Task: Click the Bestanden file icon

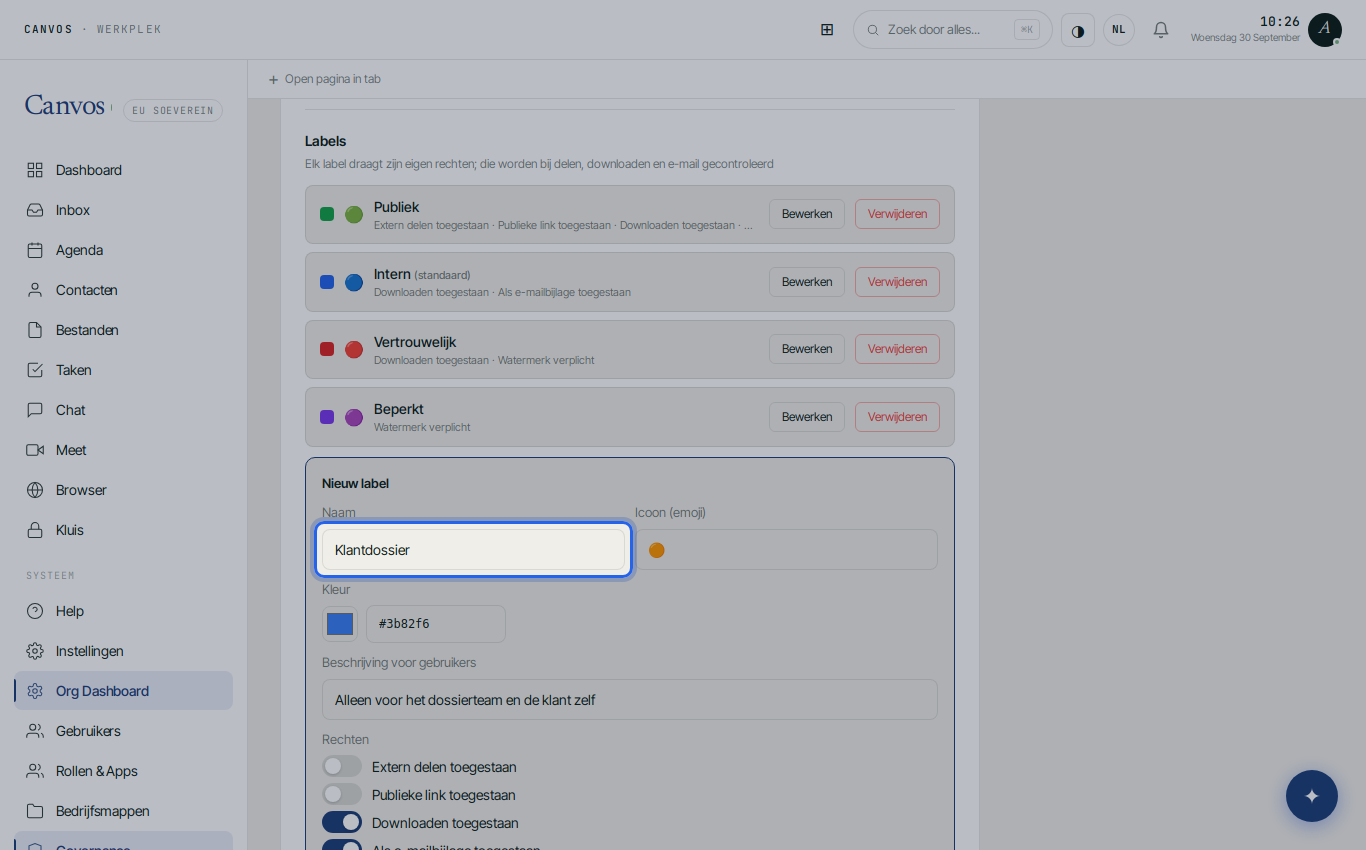Action: coord(35,330)
